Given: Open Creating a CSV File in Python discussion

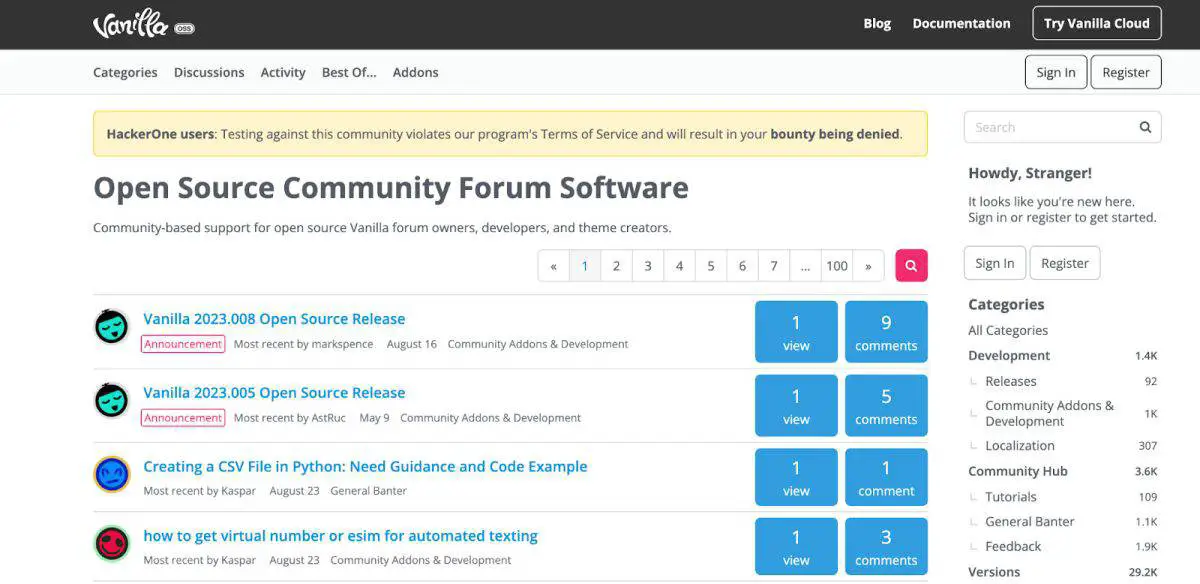Looking at the screenshot, I should (365, 467).
